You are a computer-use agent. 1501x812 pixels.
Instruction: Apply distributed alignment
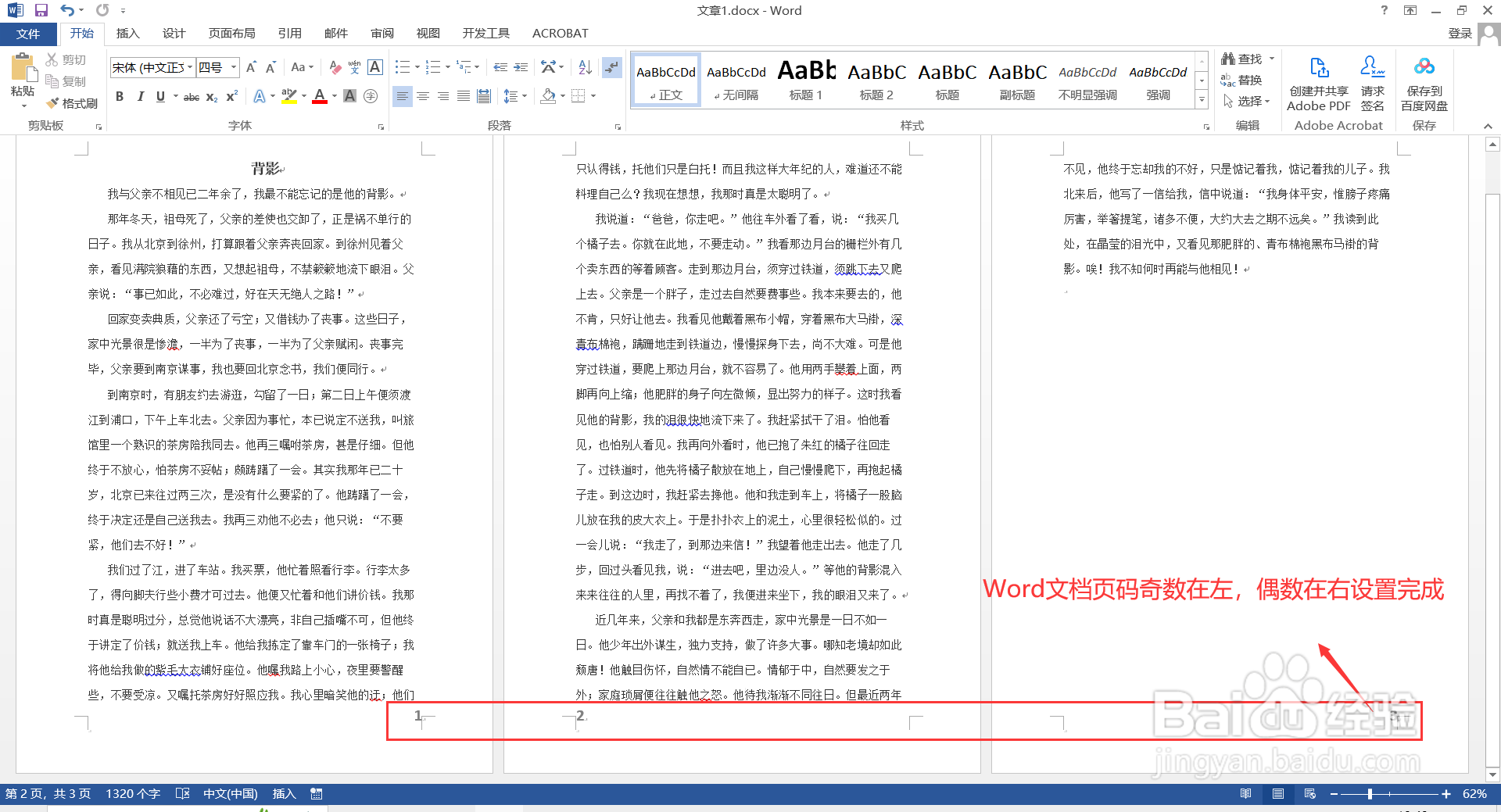484,96
